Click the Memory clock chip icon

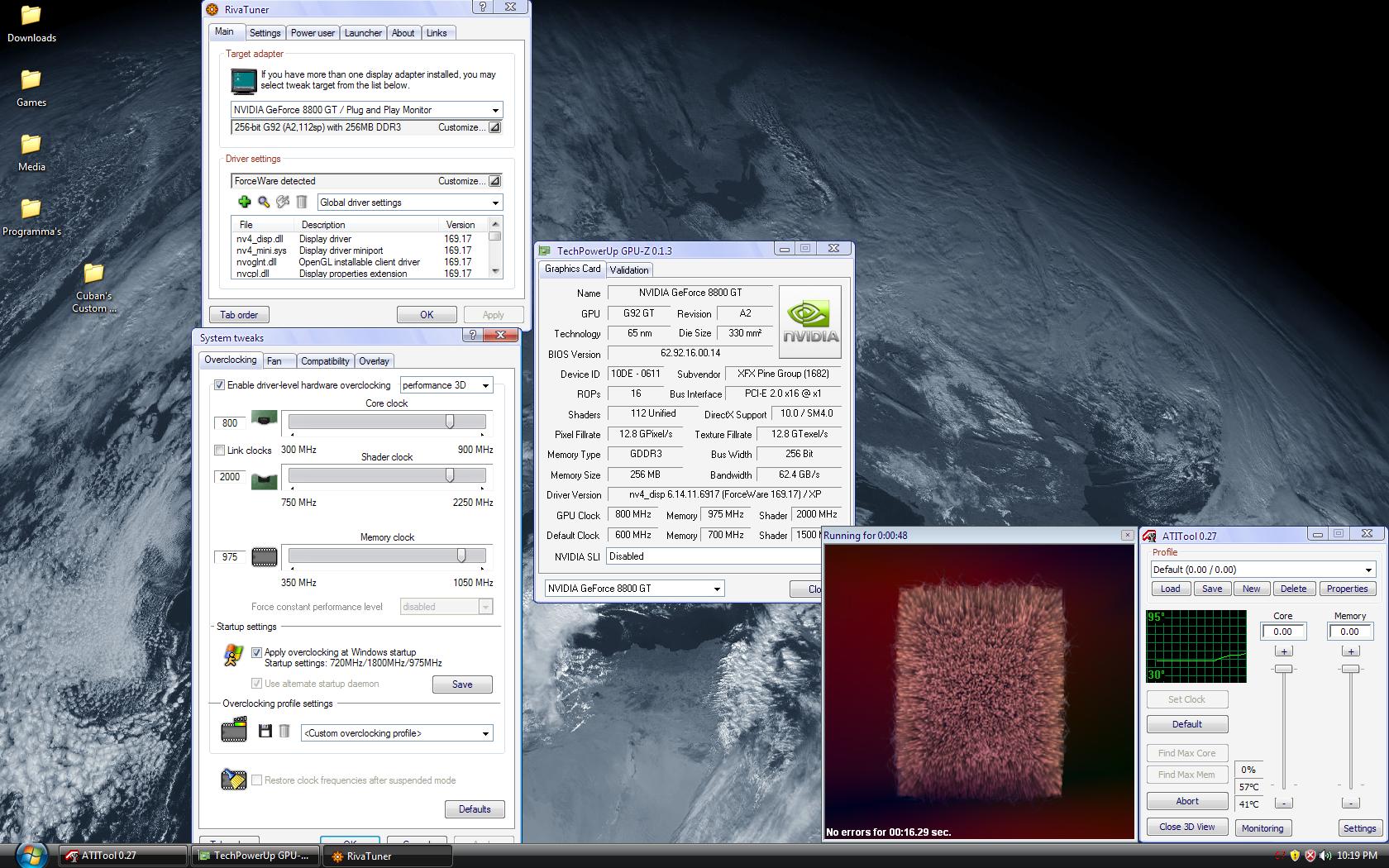(264, 557)
